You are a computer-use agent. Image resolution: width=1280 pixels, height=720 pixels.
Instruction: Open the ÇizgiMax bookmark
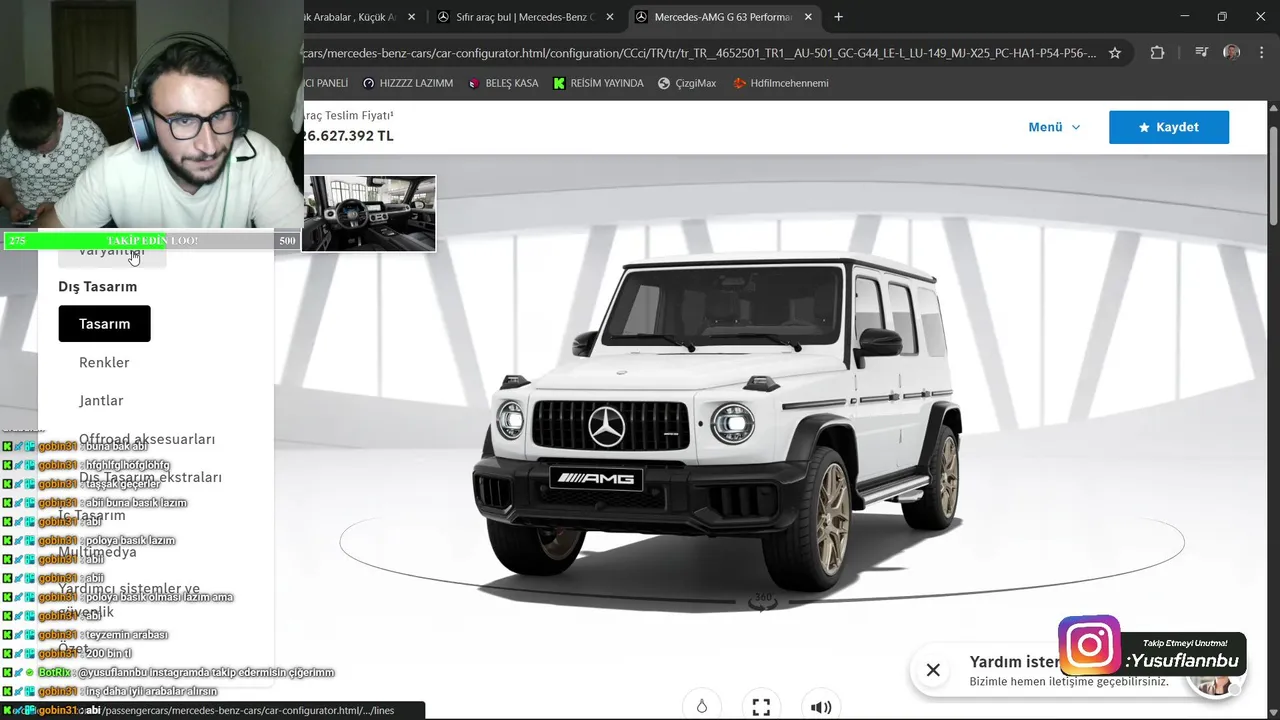click(x=687, y=83)
